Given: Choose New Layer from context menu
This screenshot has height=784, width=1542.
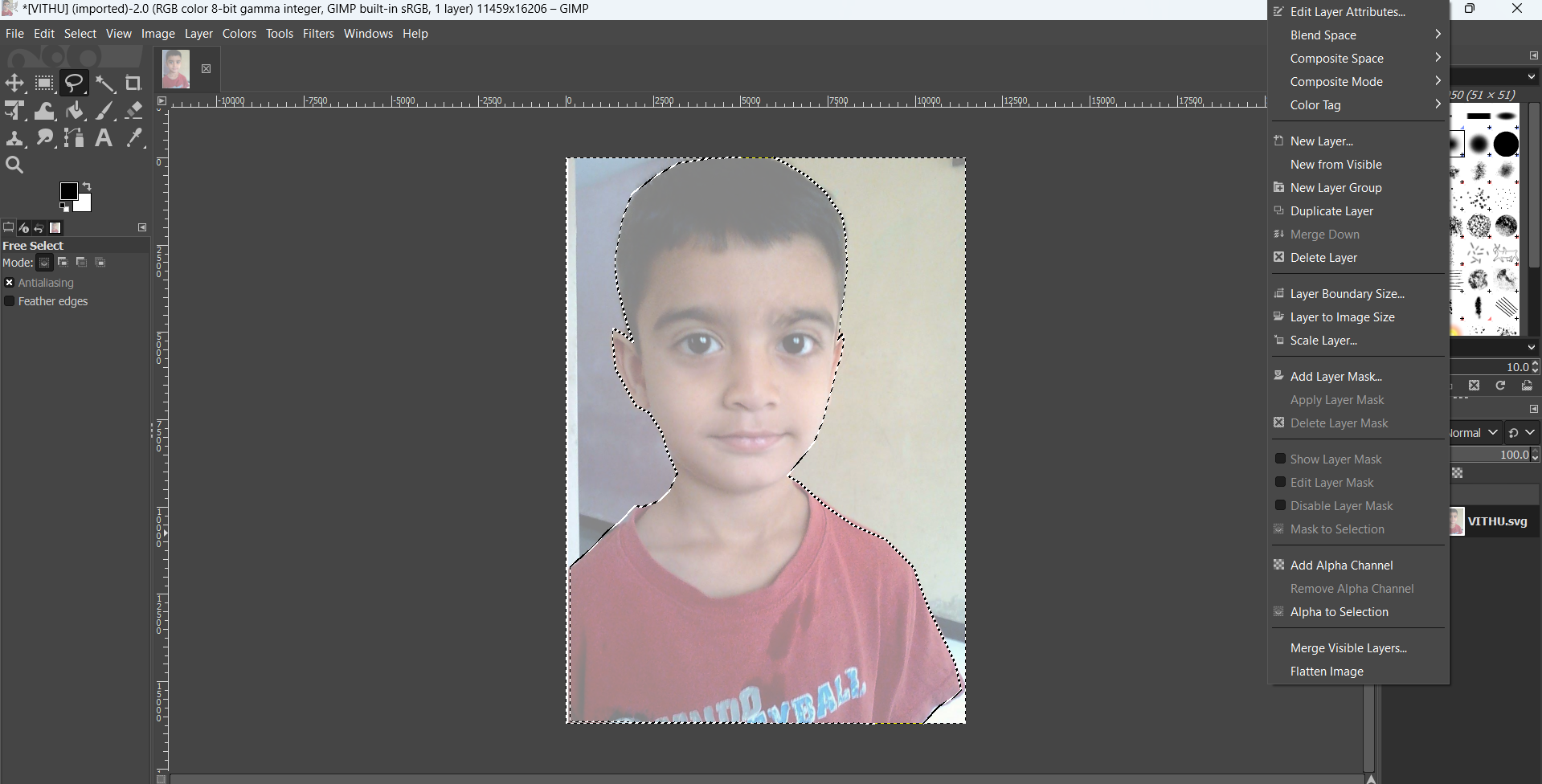Looking at the screenshot, I should (1358, 141).
